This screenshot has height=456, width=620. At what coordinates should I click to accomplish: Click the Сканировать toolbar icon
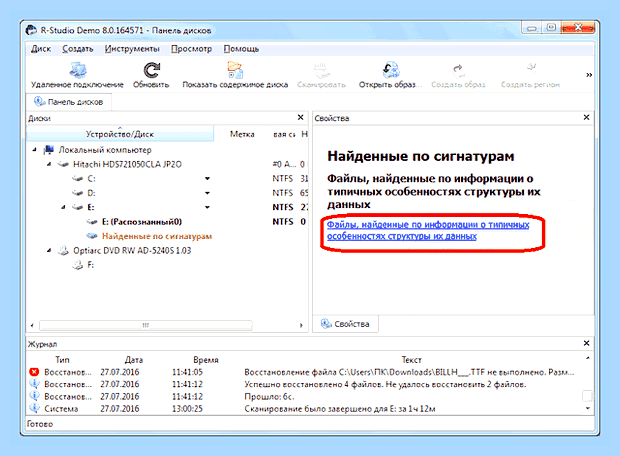(321, 70)
